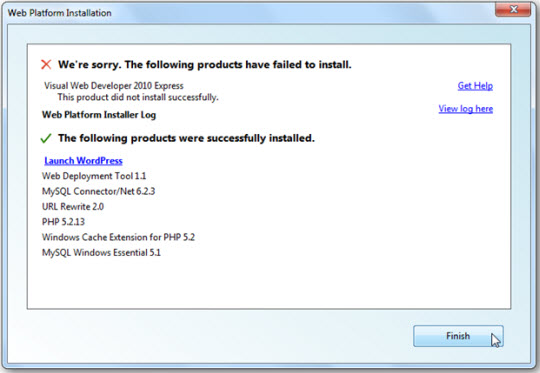The height and width of the screenshot is (373, 540).
Task: Click the green checkmark success icon
Action: [46, 138]
